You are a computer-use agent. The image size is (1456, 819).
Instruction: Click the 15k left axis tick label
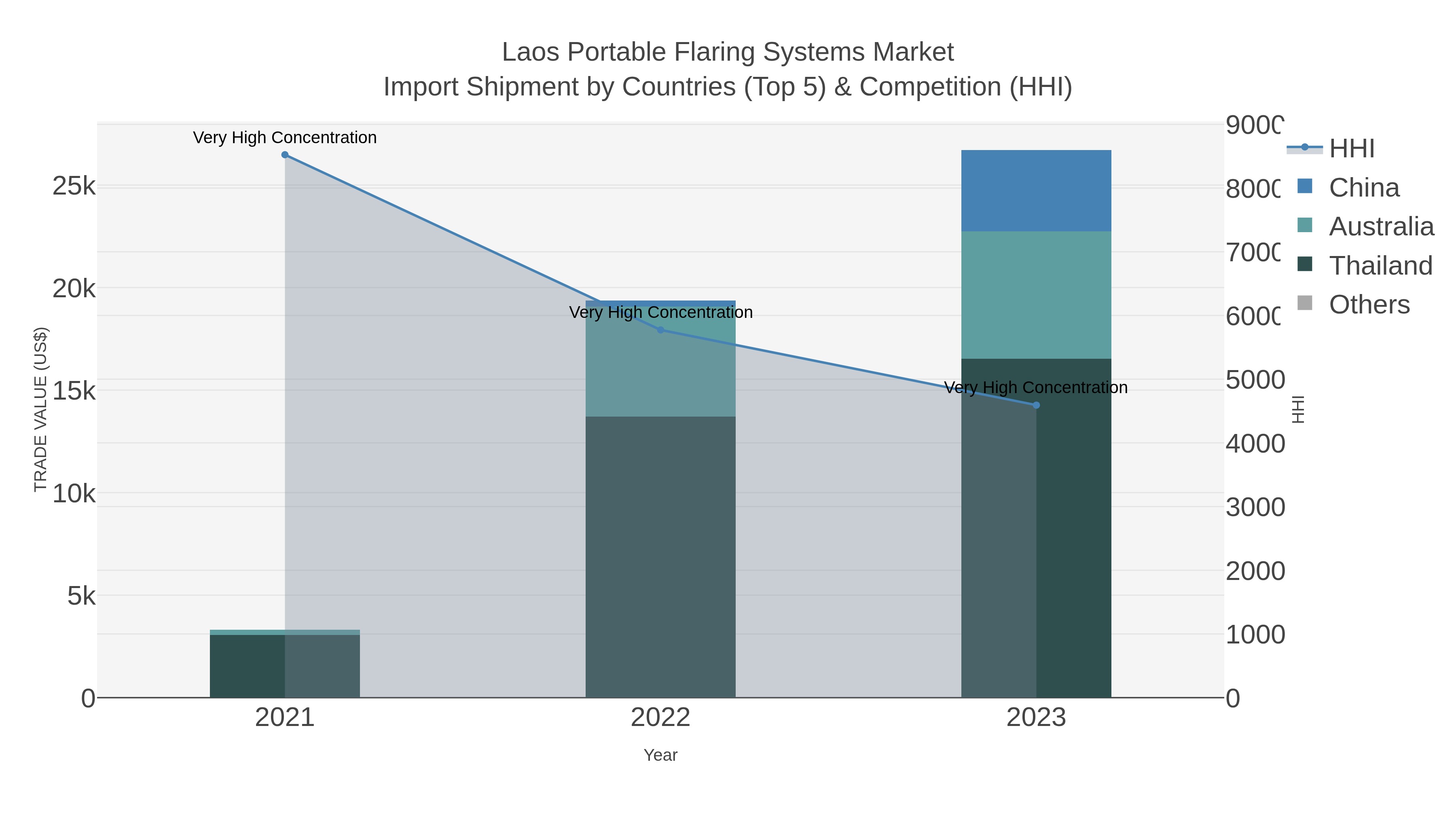point(74,391)
